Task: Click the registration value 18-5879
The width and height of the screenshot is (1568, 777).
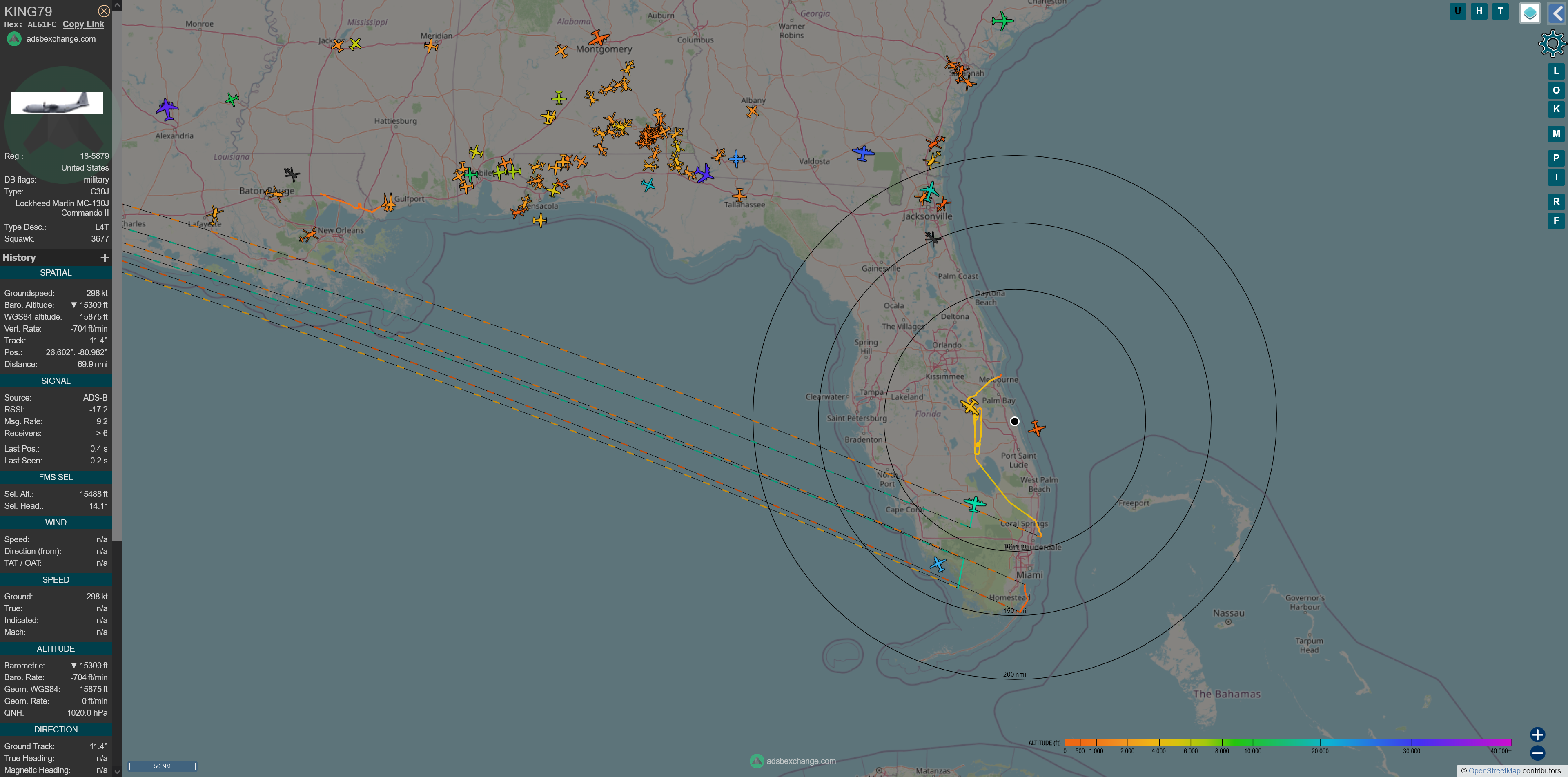Action: click(94, 156)
